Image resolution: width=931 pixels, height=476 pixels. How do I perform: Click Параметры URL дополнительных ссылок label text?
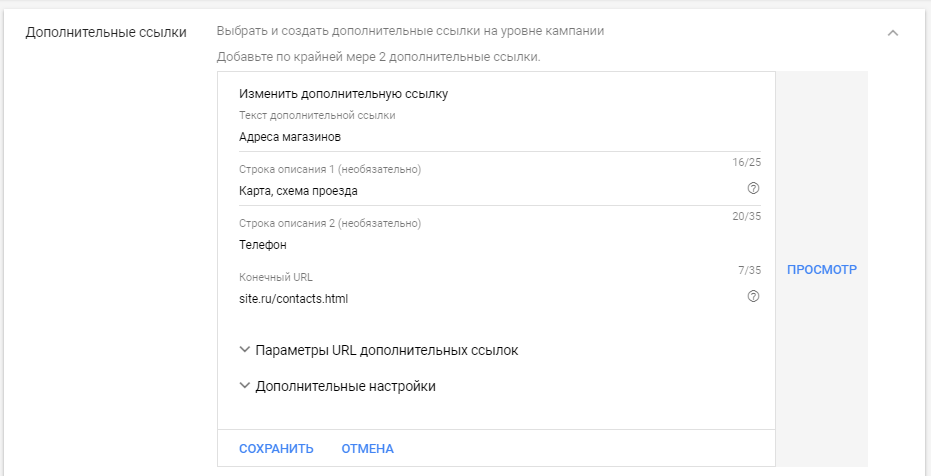[x=387, y=350]
